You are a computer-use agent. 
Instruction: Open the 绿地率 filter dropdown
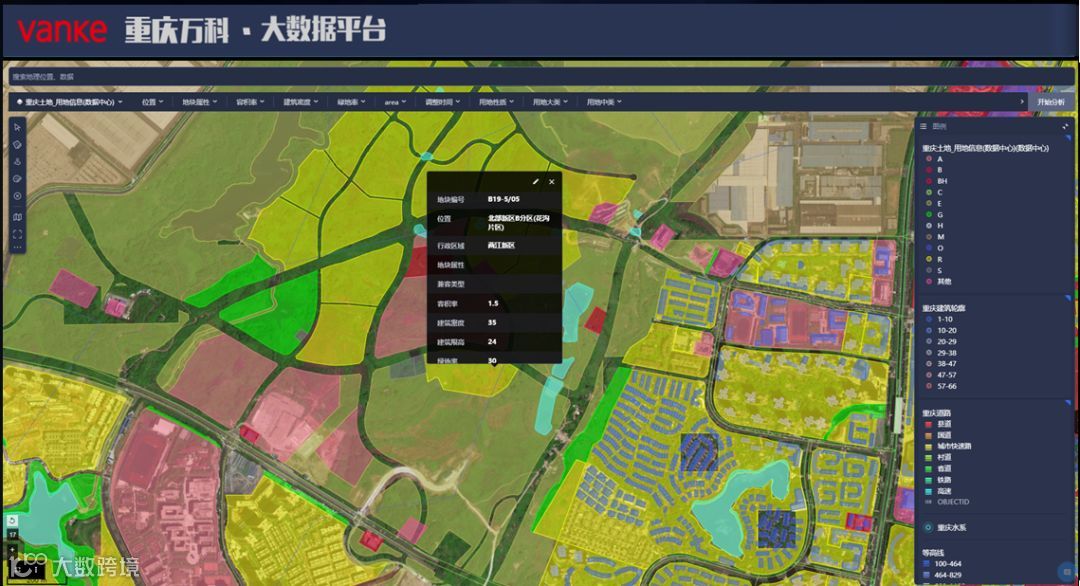coord(351,102)
